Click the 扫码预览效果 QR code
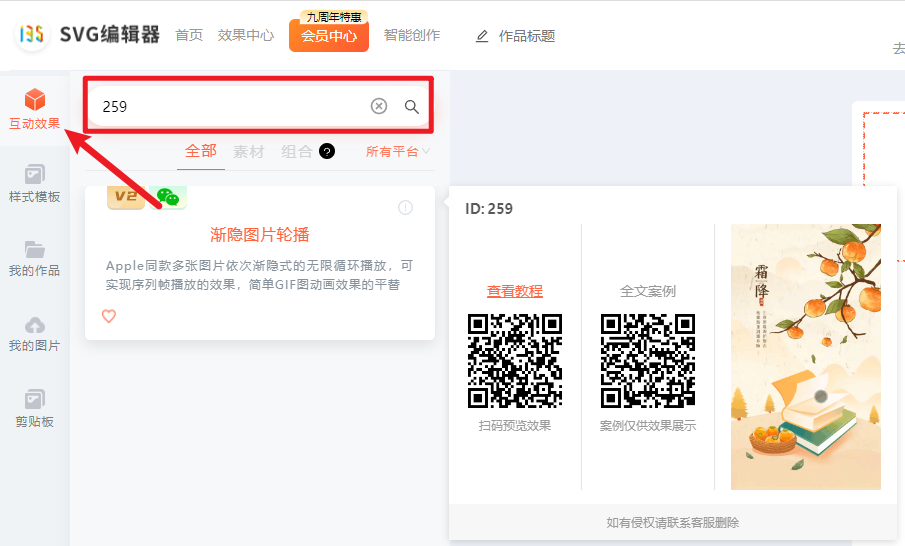This screenshot has width=905, height=546. pos(515,361)
